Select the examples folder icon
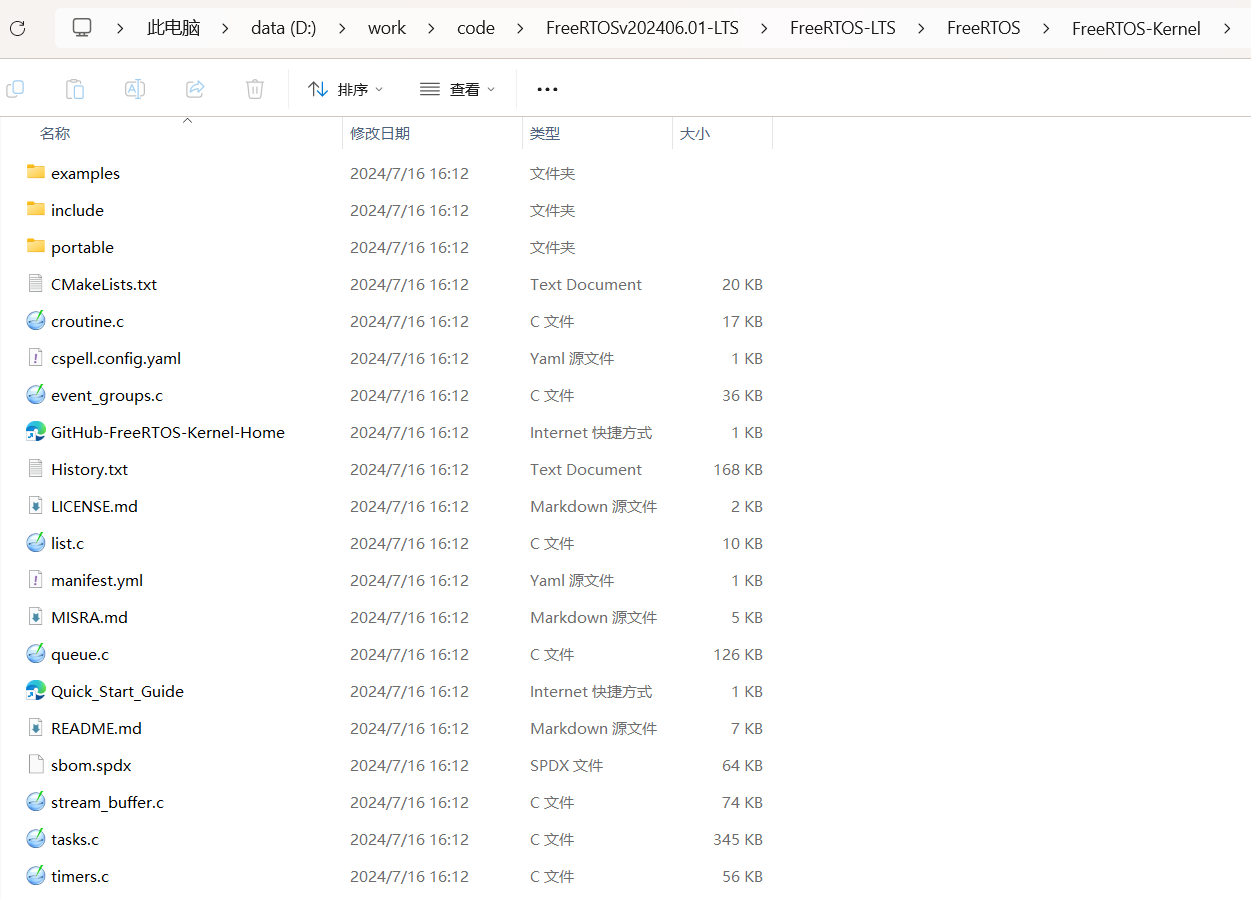1251x899 pixels. pos(36,172)
